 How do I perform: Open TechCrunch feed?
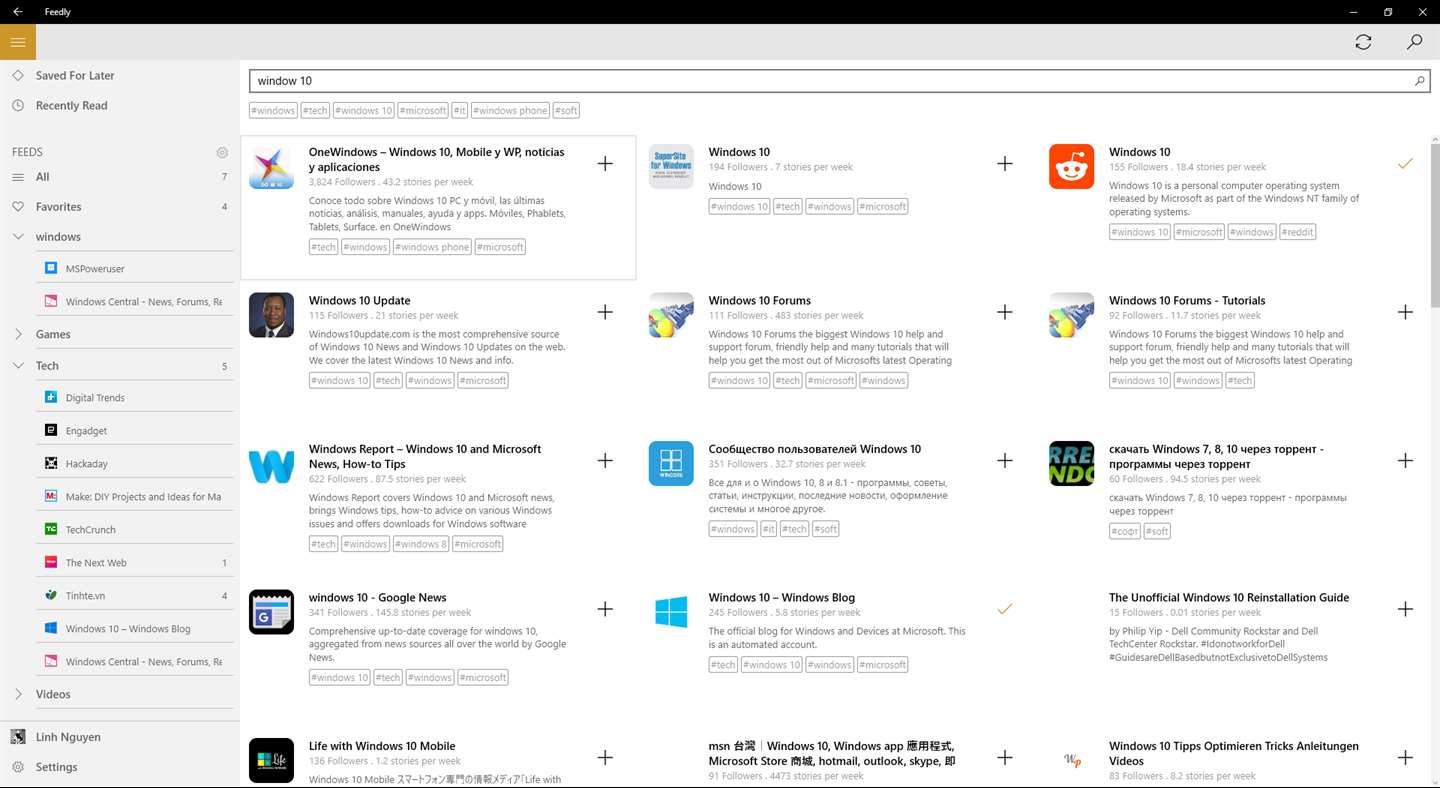(90, 530)
